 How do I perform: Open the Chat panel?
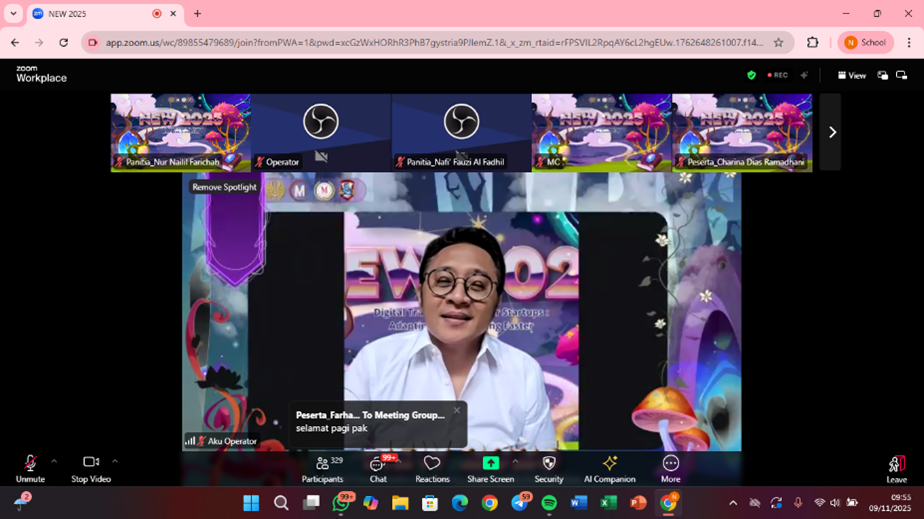[x=378, y=467]
